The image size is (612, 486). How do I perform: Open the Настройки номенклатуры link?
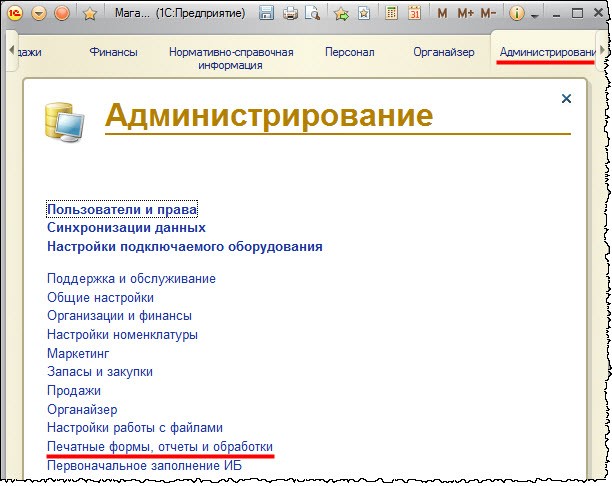[122, 335]
